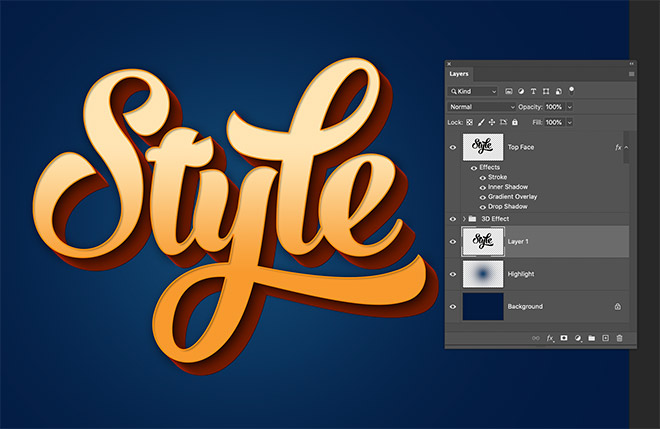Screen dimensions: 660x429
Task: Open the Opacity slider dropdown arrow
Action: click(570, 106)
